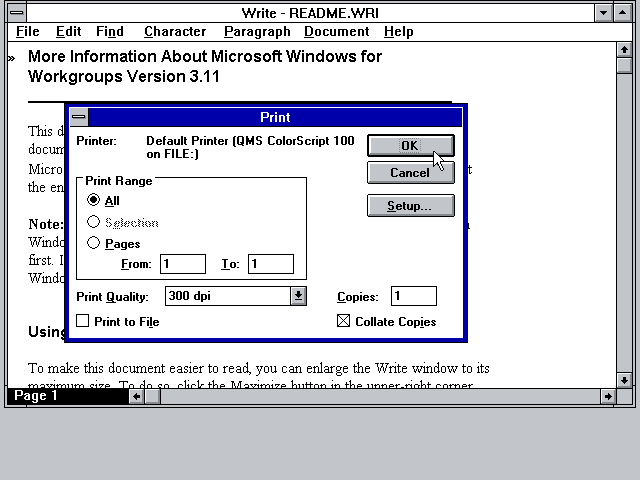Open the Edit menu
Image resolution: width=640 pixels, height=480 pixels.
[x=68, y=31]
